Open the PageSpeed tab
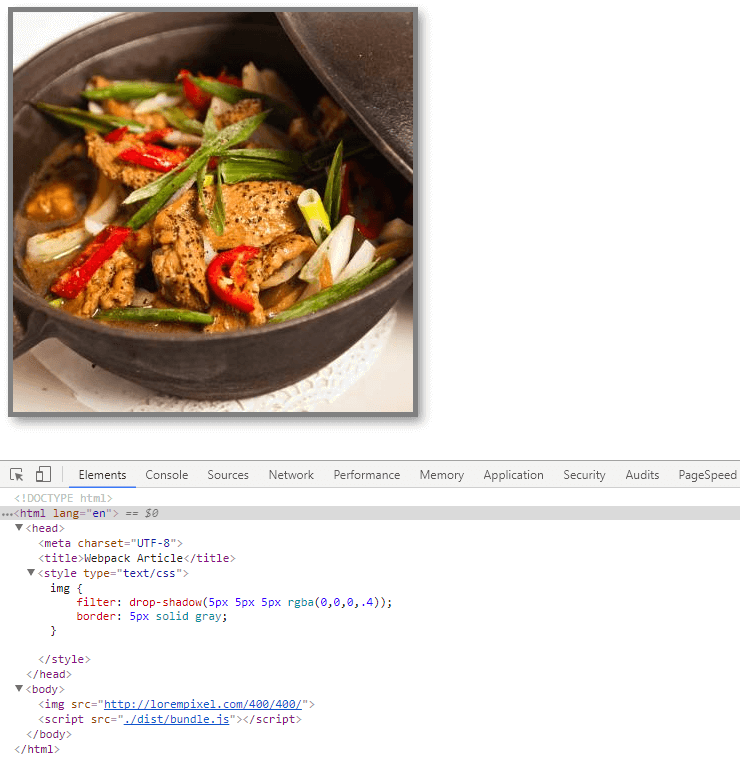740x760 pixels. (707, 475)
